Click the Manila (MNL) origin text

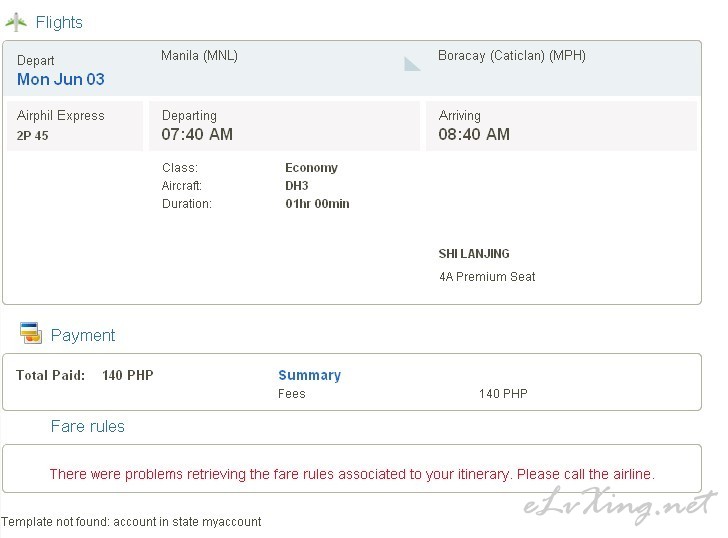tap(199, 56)
